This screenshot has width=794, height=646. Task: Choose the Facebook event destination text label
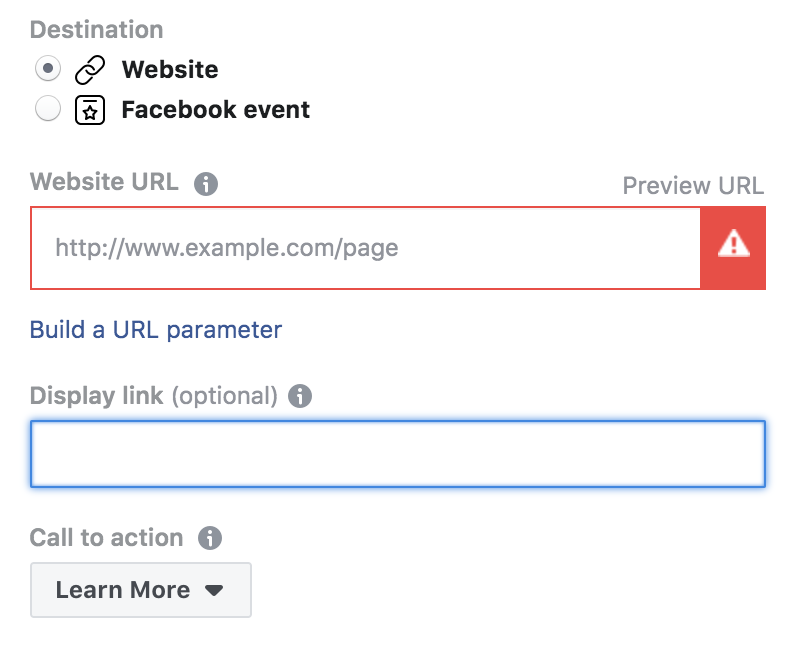click(x=216, y=109)
